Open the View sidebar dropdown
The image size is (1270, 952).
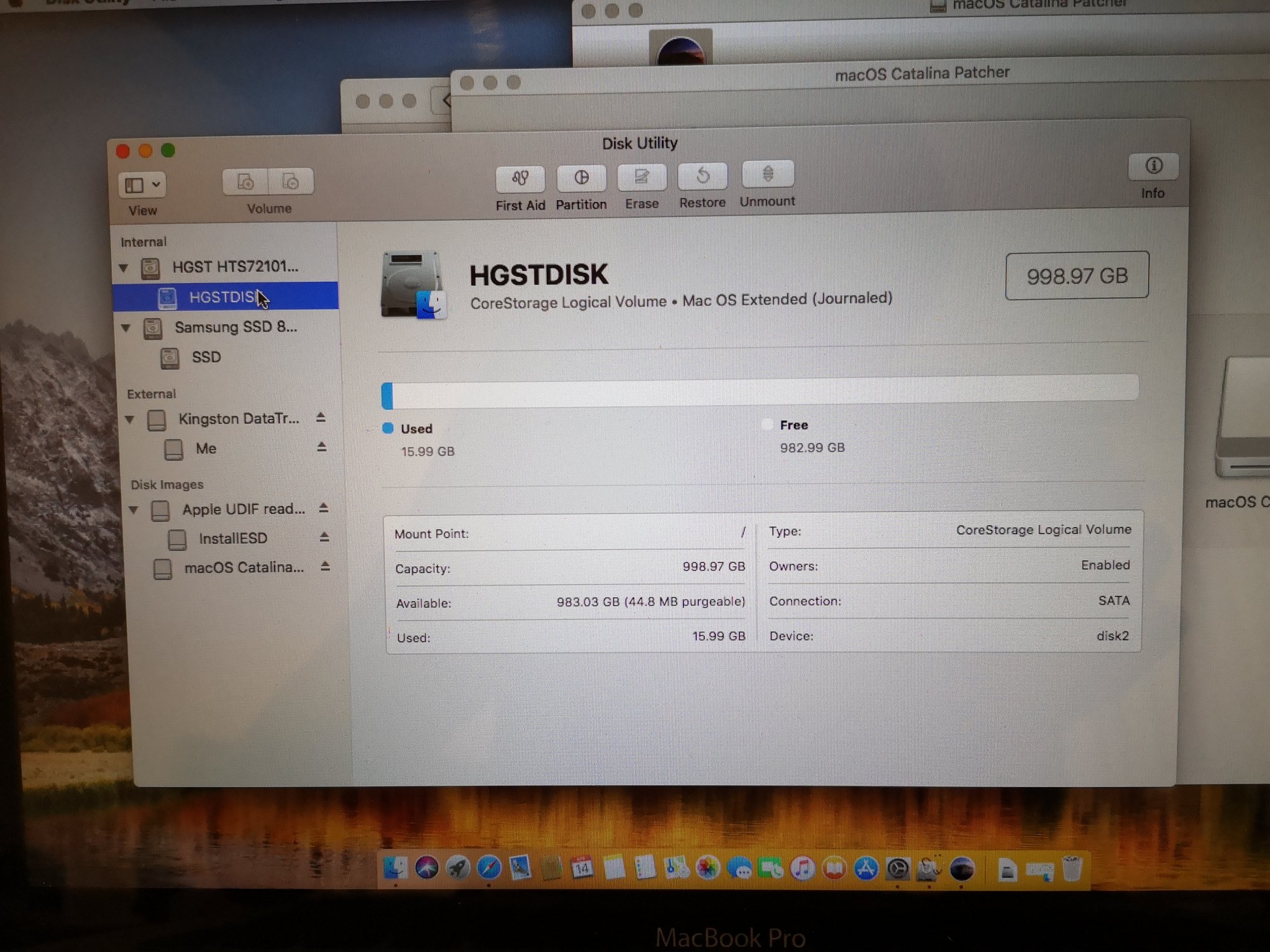142,185
